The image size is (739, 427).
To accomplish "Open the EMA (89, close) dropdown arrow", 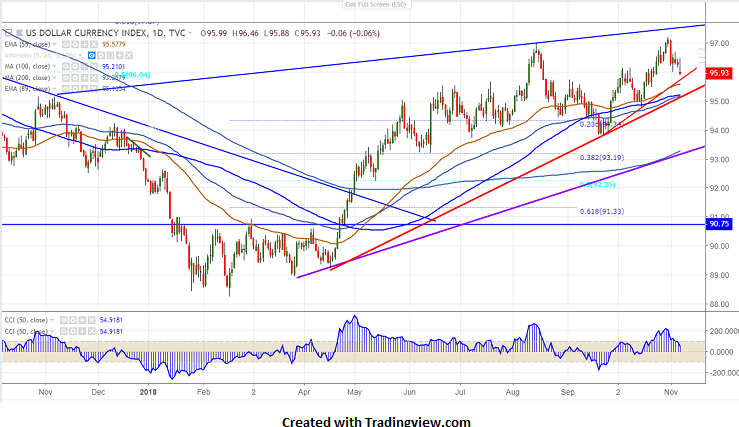I will point(55,89).
